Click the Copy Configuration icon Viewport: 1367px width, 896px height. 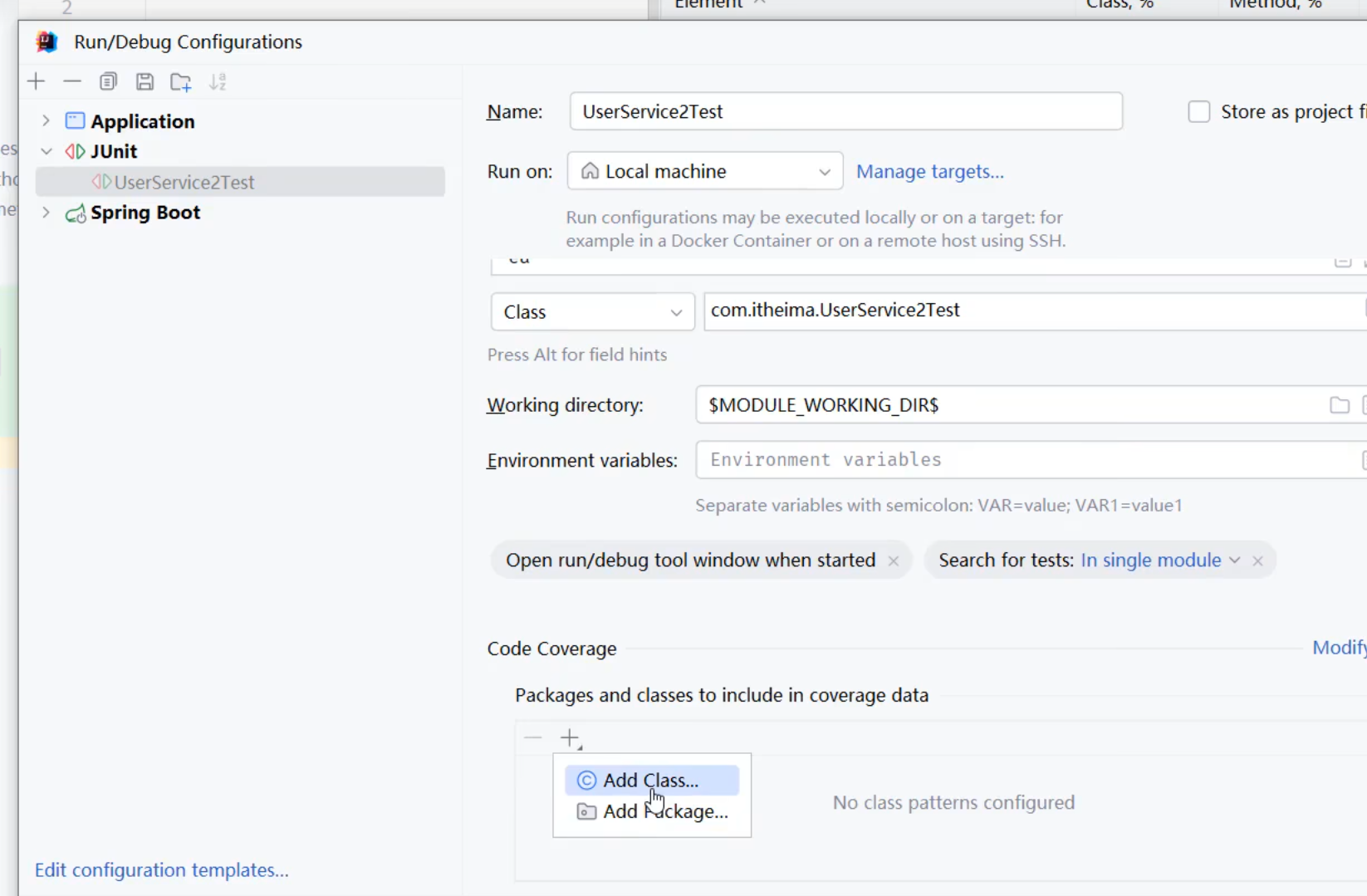108,81
